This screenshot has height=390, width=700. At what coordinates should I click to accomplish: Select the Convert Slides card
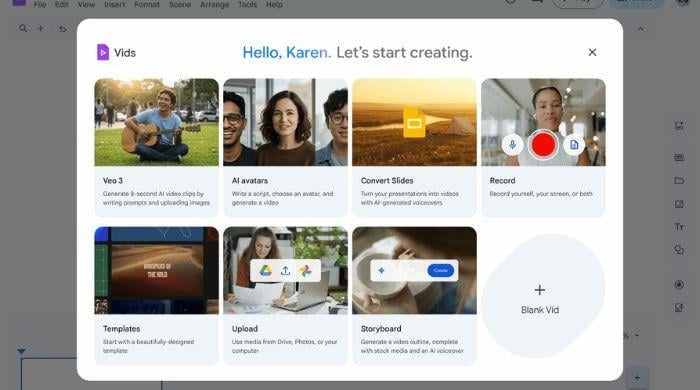414,147
